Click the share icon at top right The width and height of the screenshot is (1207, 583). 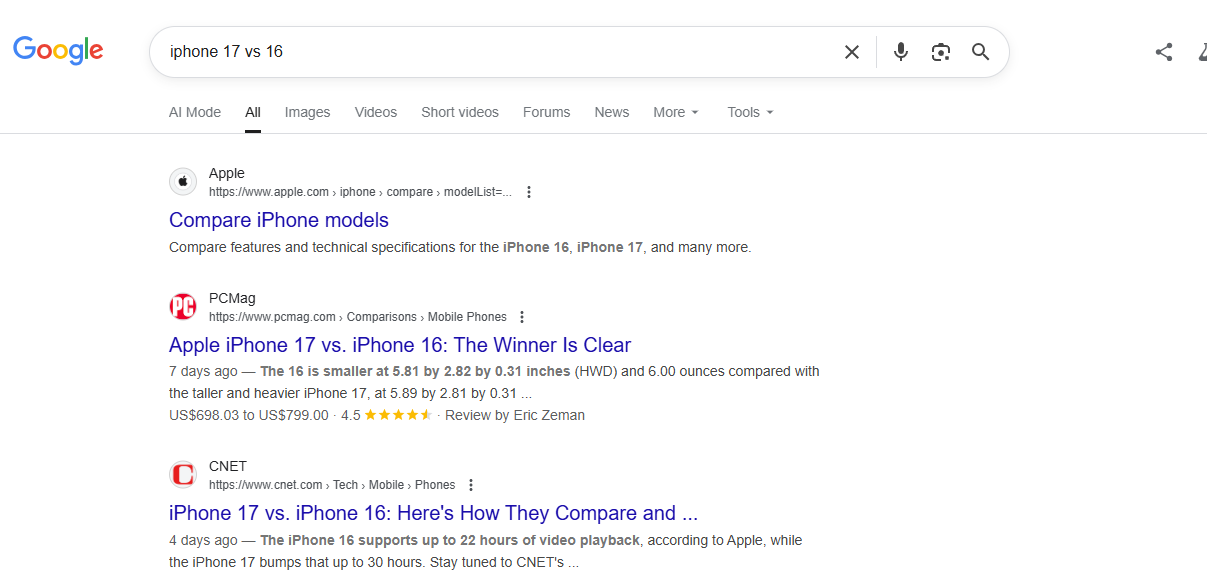pyautogui.click(x=1163, y=52)
